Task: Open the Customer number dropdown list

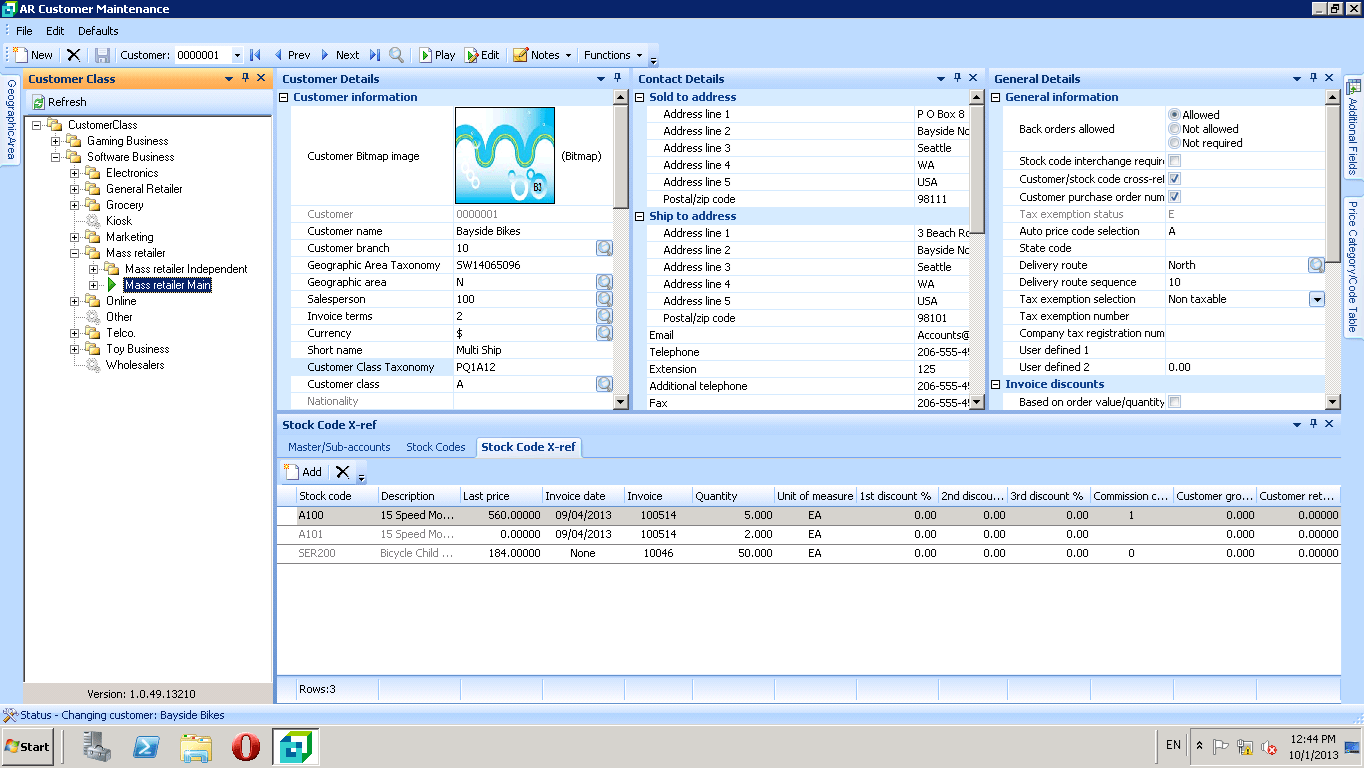Action: coord(237,55)
